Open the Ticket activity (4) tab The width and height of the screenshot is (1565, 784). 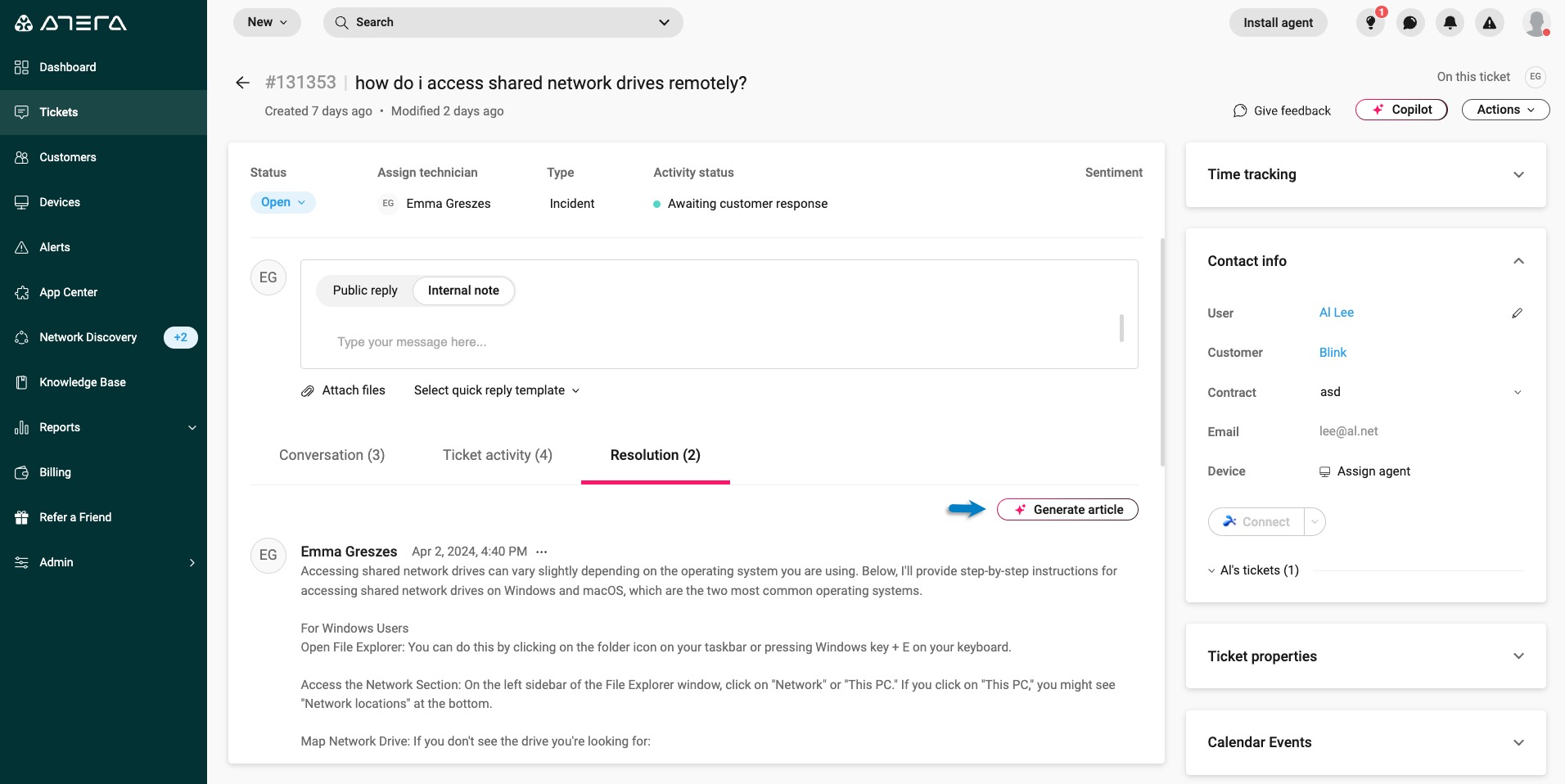[x=497, y=455]
